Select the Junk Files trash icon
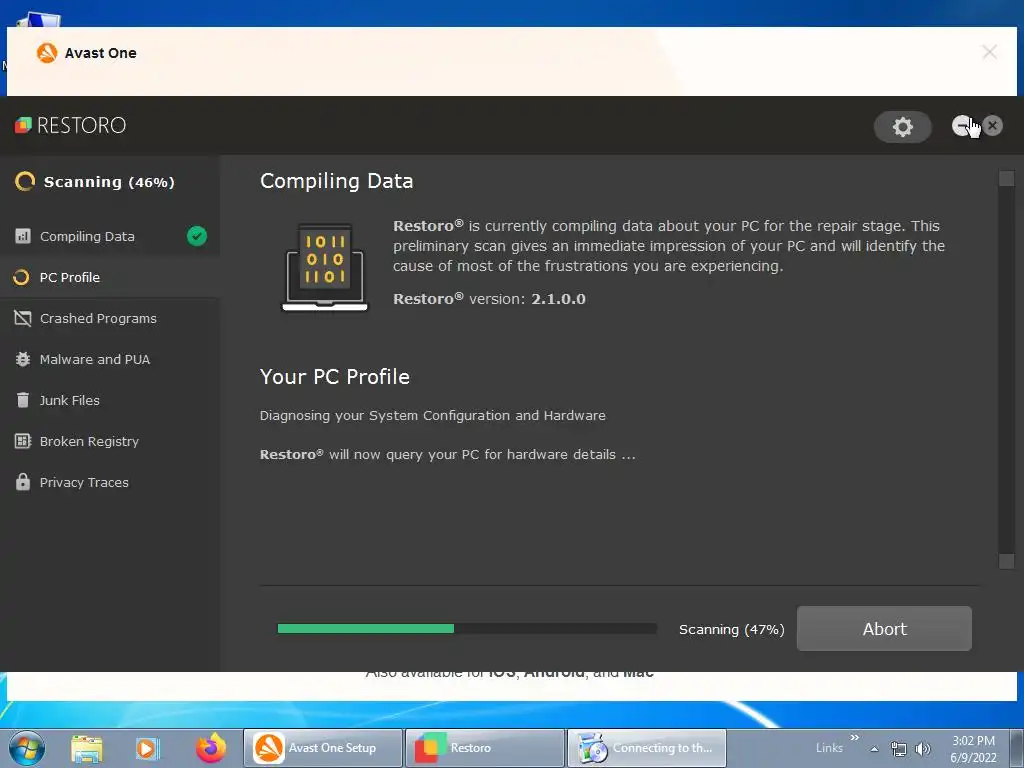This screenshot has width=1024, height=768. (x=23, y=400)
